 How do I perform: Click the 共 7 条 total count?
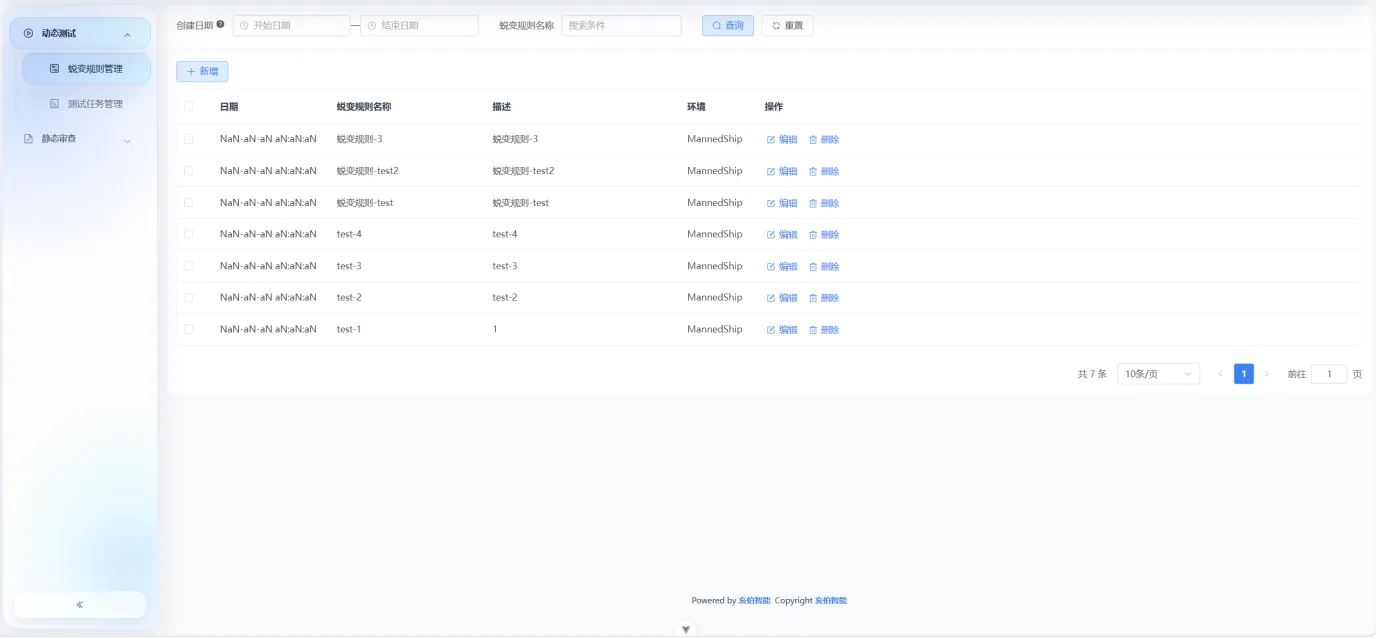[1092, 374]
